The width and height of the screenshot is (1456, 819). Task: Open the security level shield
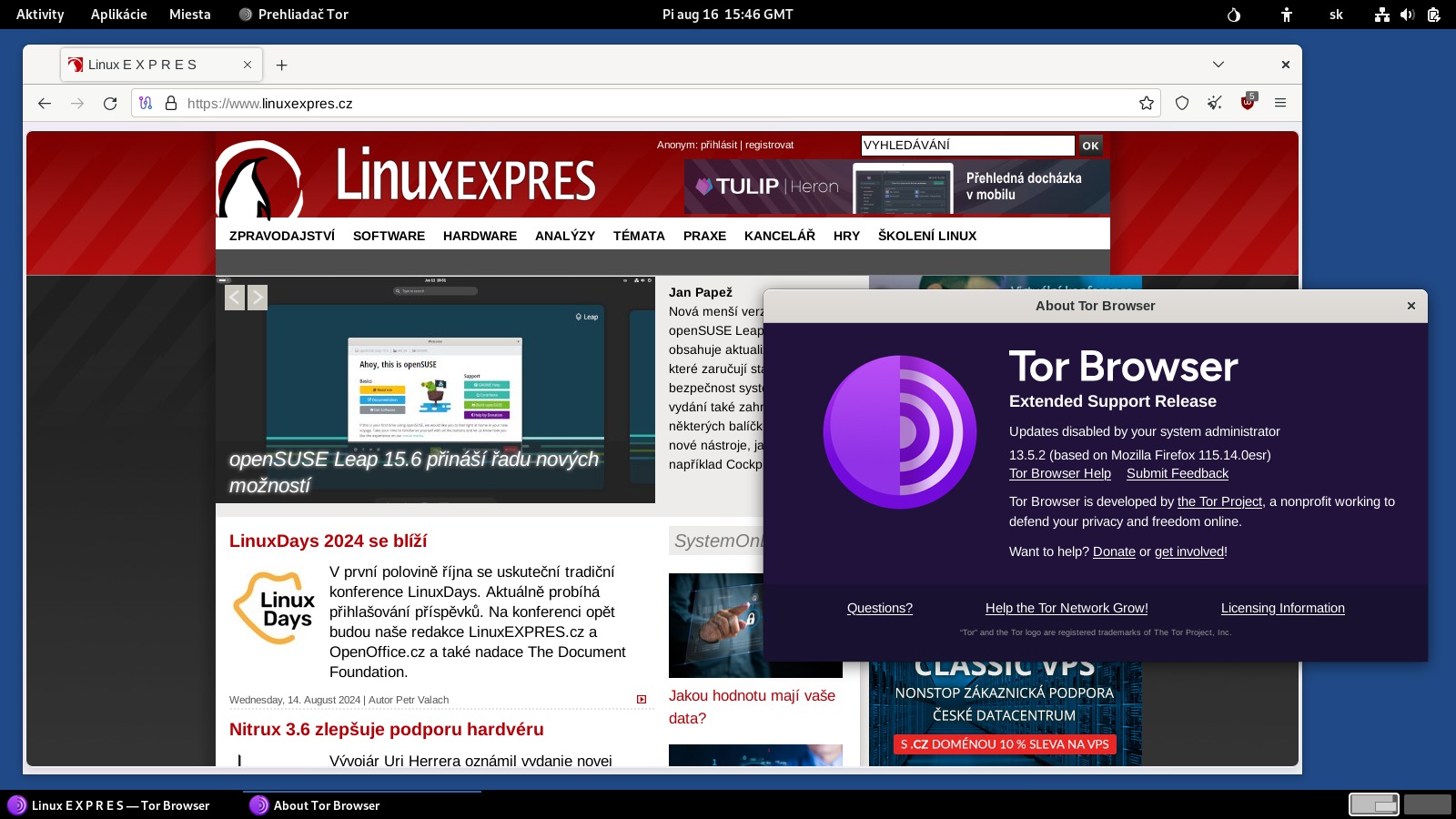click(x=1182, y=104)
